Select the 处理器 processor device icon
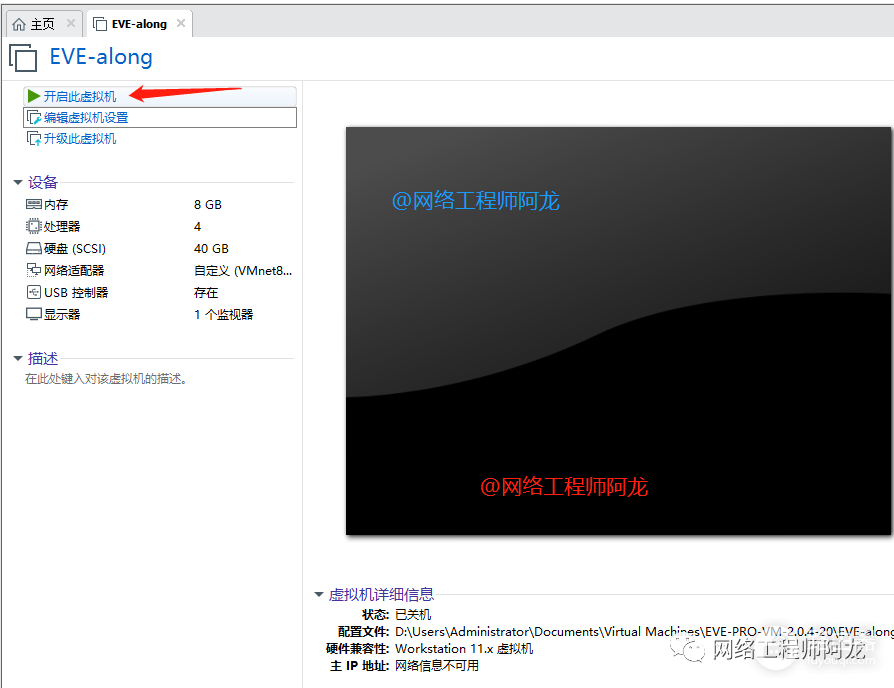This screenshot has width=894, height=688. 34,226
